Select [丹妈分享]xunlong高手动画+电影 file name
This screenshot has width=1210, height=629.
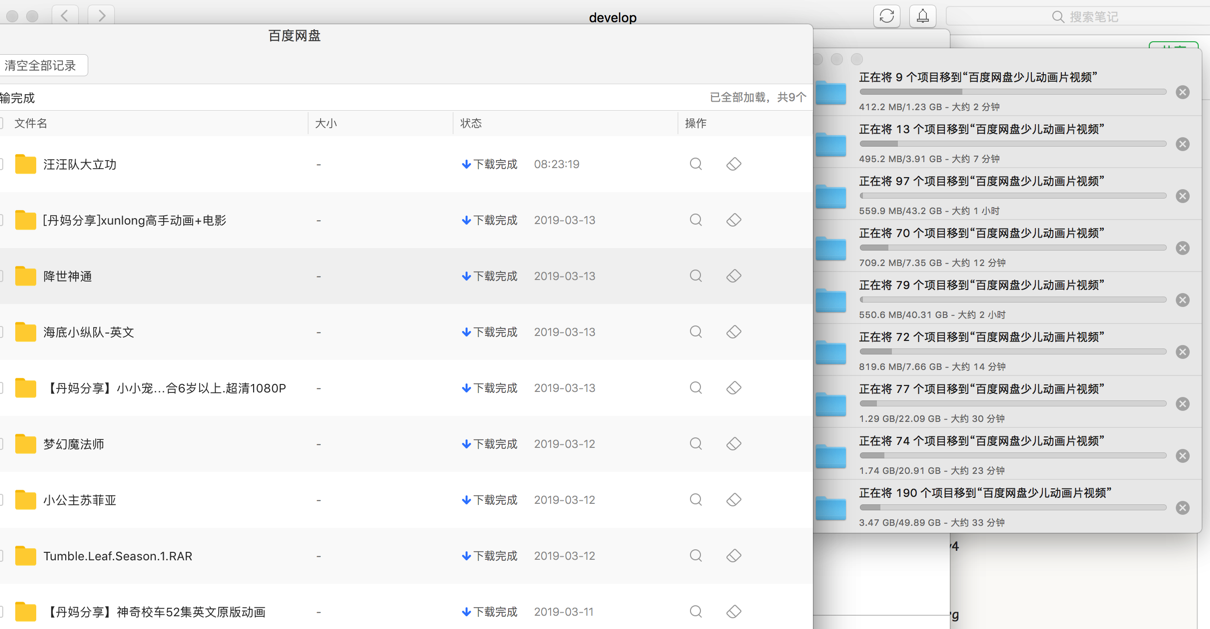tap(135, 220)
